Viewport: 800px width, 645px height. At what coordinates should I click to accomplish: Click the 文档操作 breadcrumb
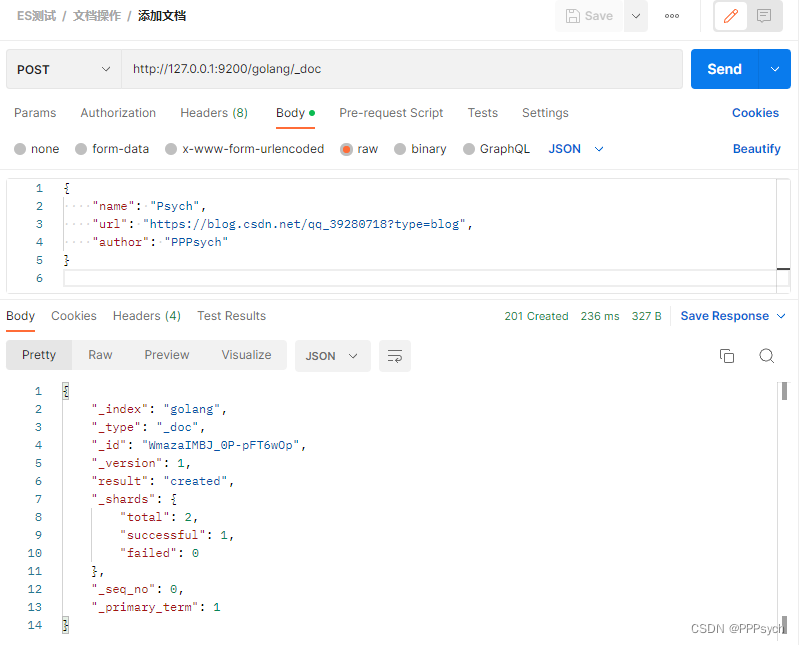[97, 16]
